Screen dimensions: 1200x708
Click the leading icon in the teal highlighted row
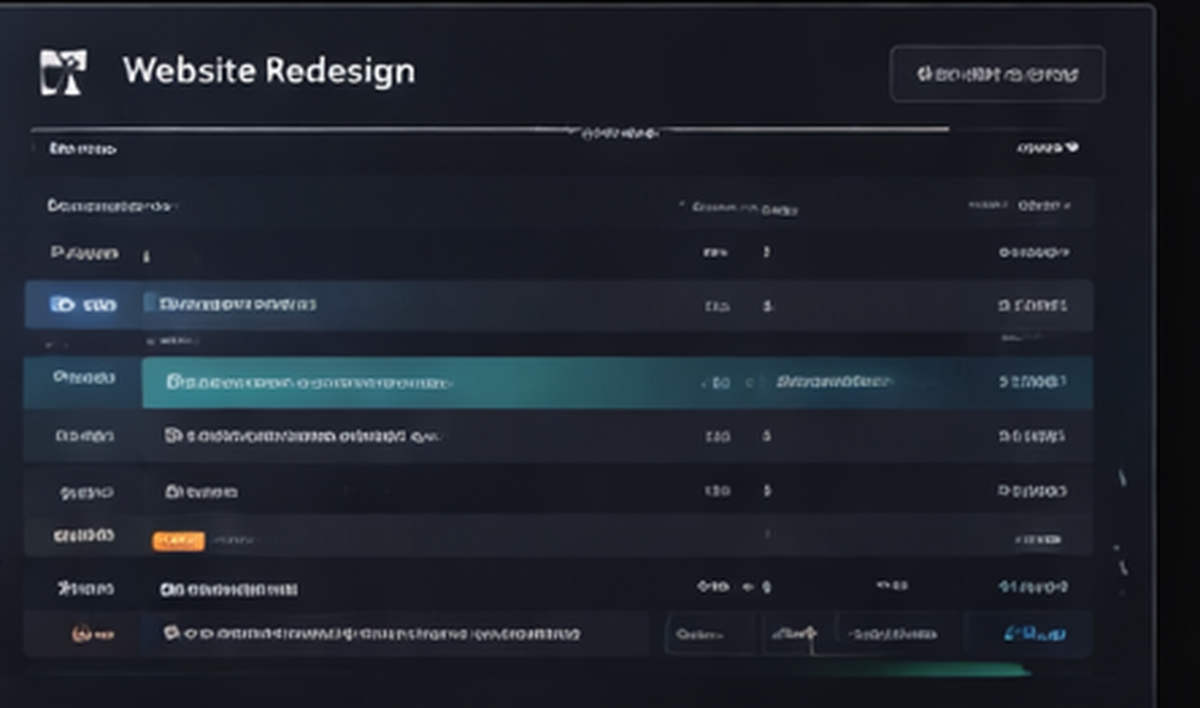point(173,382)
